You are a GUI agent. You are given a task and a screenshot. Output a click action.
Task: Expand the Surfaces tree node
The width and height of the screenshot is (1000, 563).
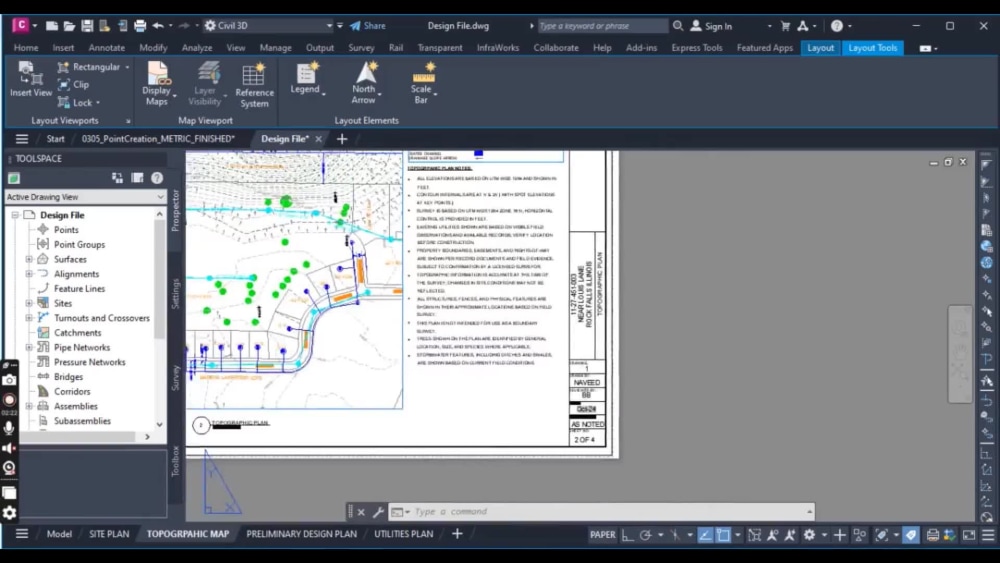coord(30,259)
